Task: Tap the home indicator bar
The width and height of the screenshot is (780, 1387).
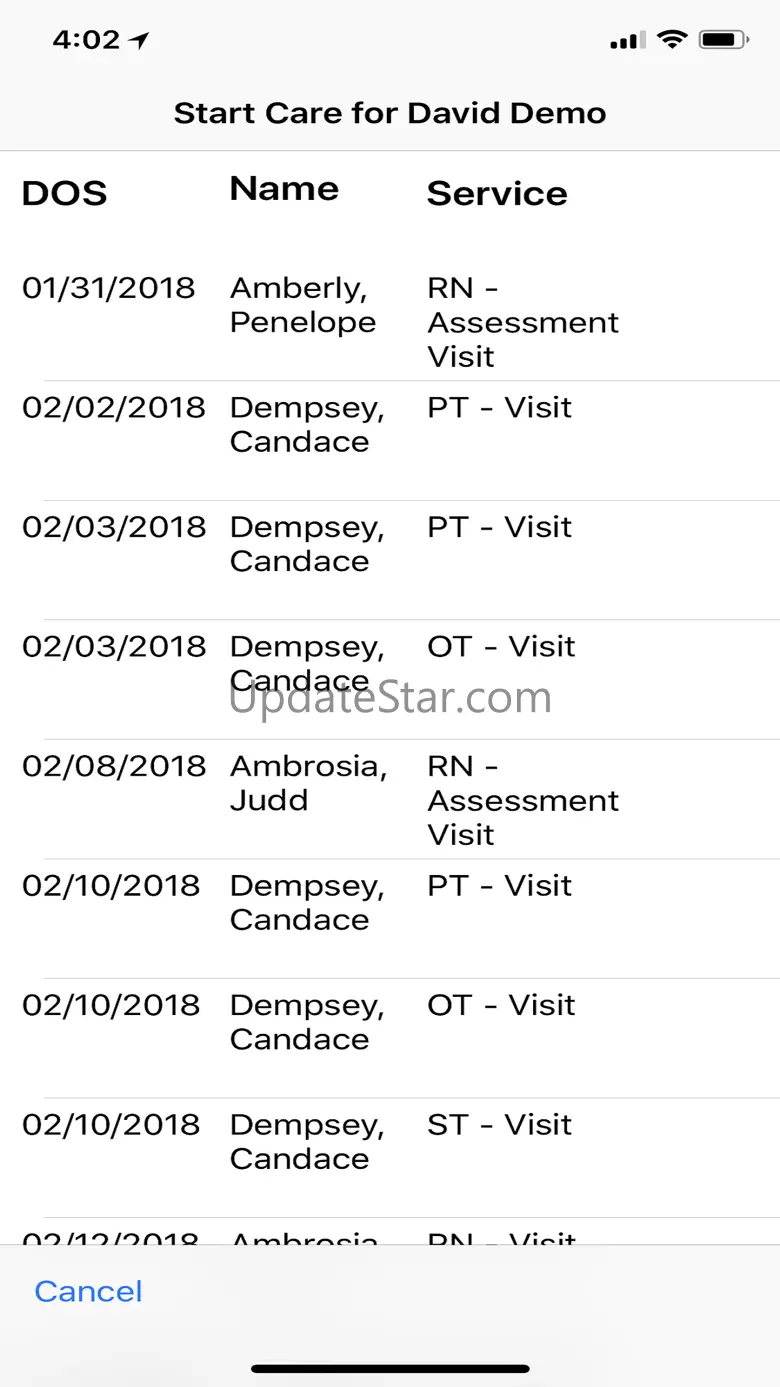Action: point(390,1368)
